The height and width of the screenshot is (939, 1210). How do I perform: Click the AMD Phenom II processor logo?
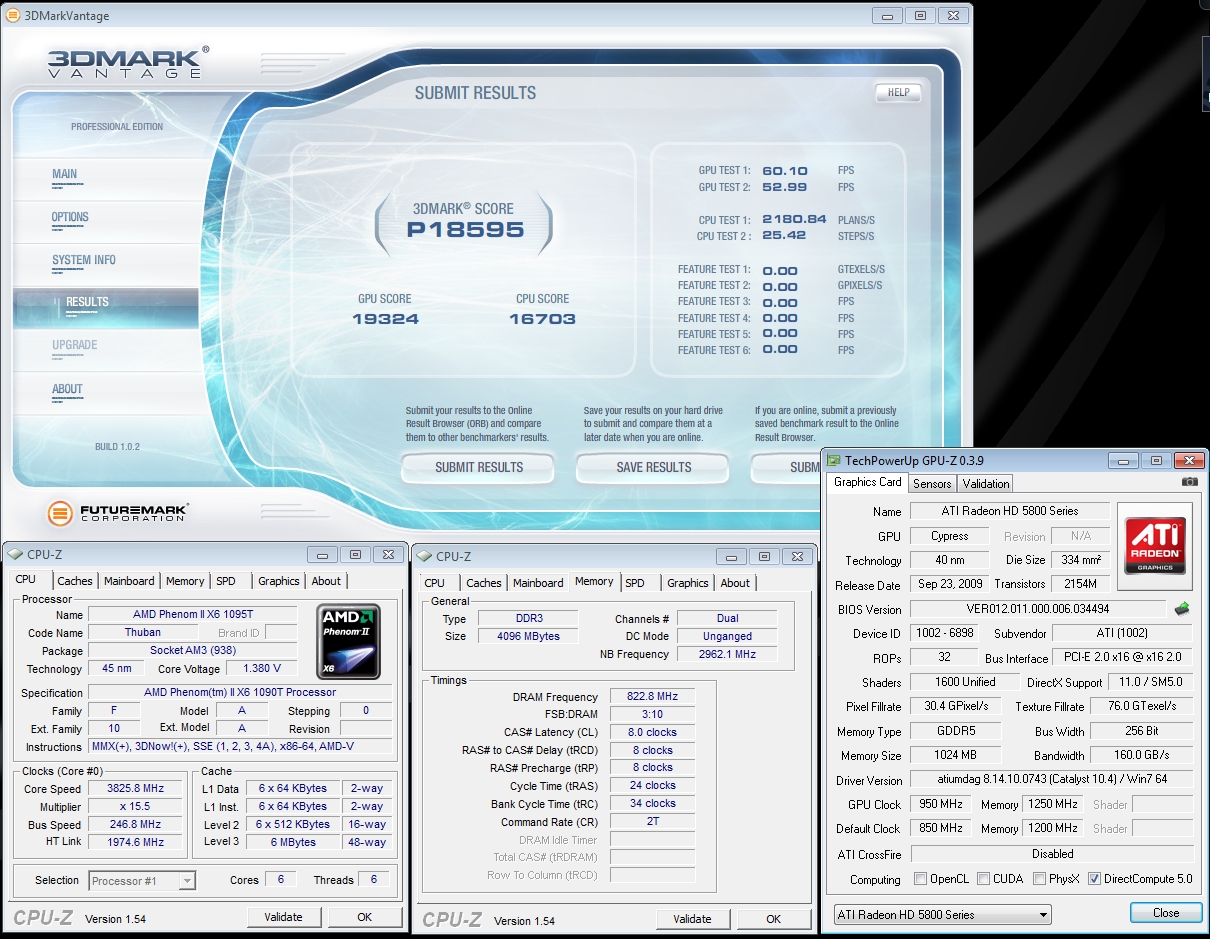coord(348,642)
